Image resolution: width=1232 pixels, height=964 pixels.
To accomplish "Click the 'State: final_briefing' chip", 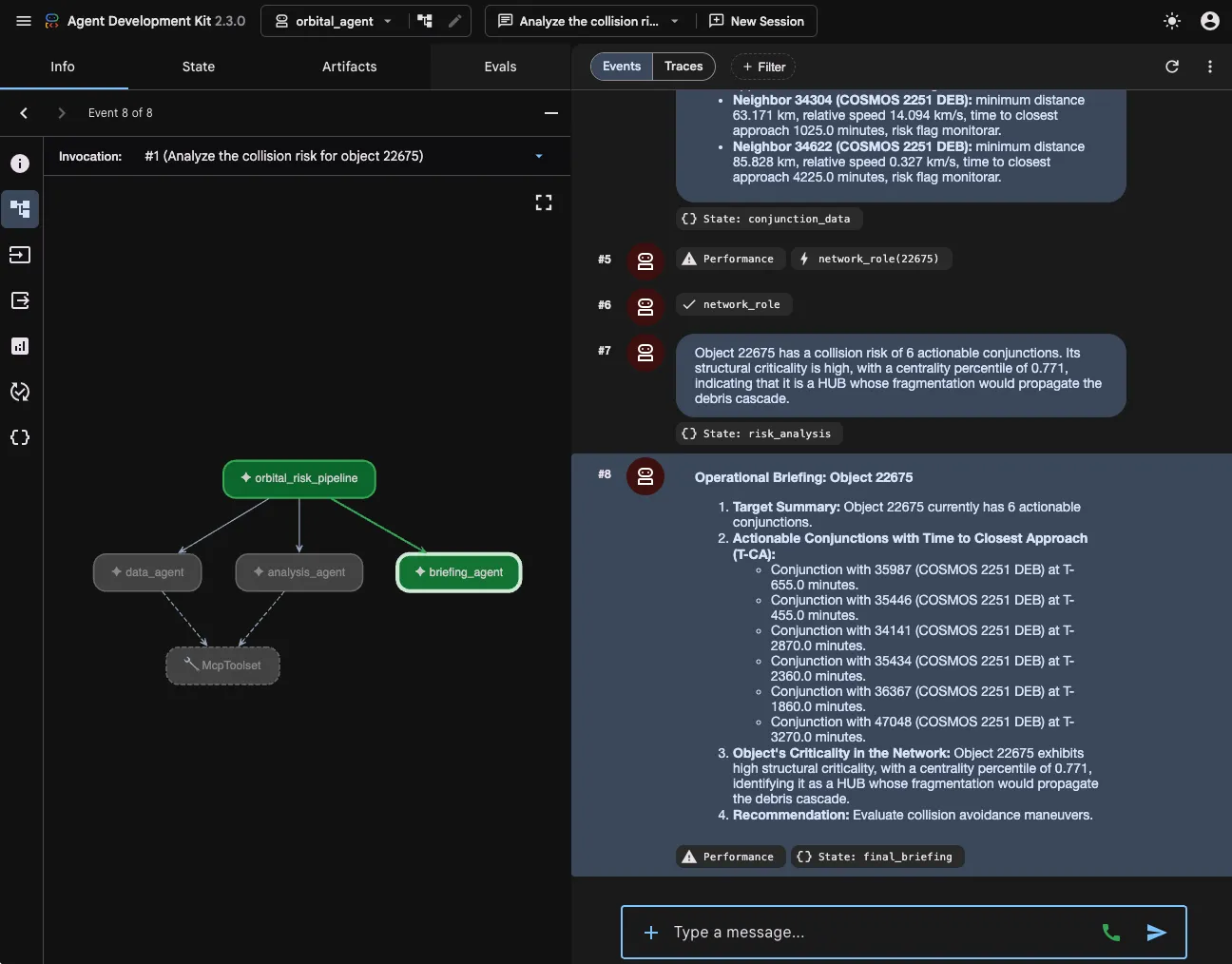I will pyautogui.click(x=877, y=857).
